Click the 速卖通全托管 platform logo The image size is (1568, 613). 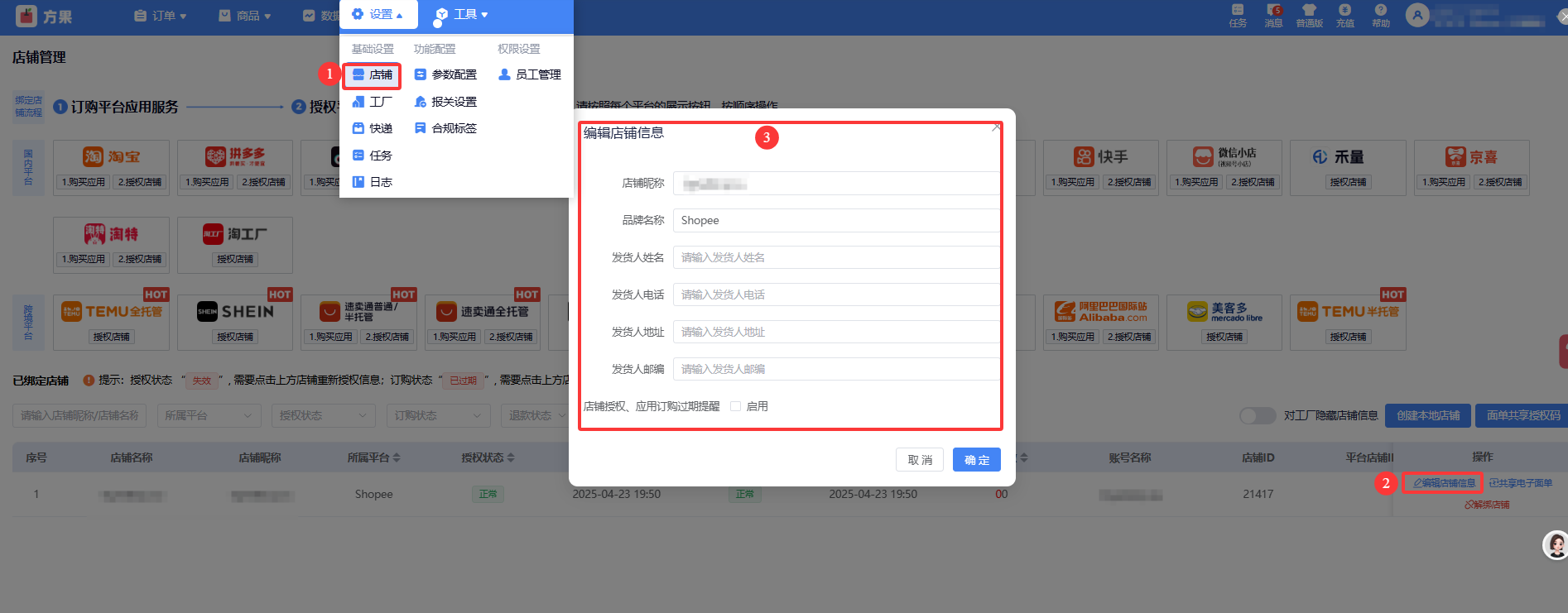[482, 311]
